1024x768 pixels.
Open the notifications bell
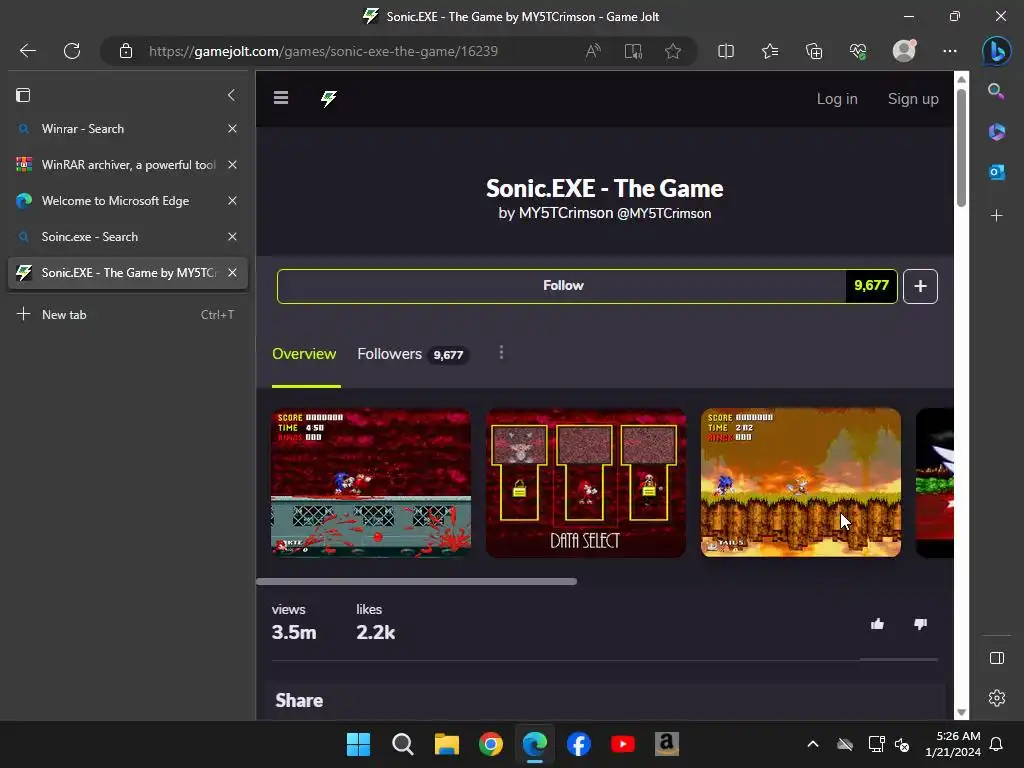(996, 744)
